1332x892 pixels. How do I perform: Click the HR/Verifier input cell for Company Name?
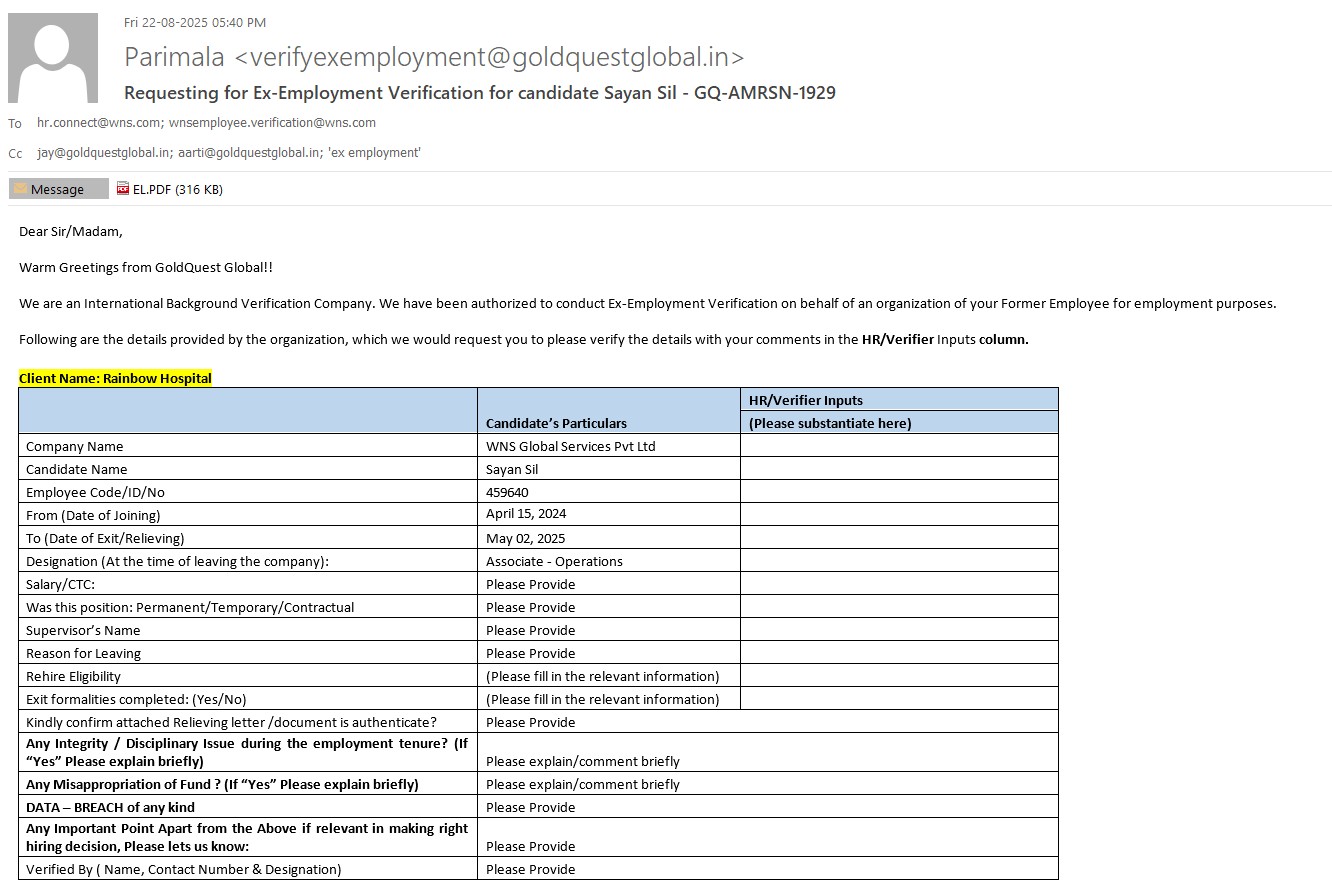pyautogui.click(x=898, y=446)
